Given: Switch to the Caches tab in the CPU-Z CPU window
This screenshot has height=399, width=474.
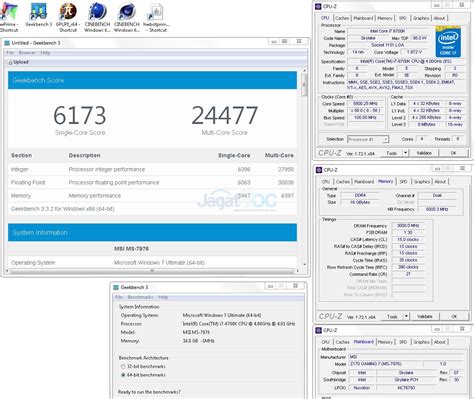Looking at the screenshot, I should pyautogui.click(x=342, y=18).
